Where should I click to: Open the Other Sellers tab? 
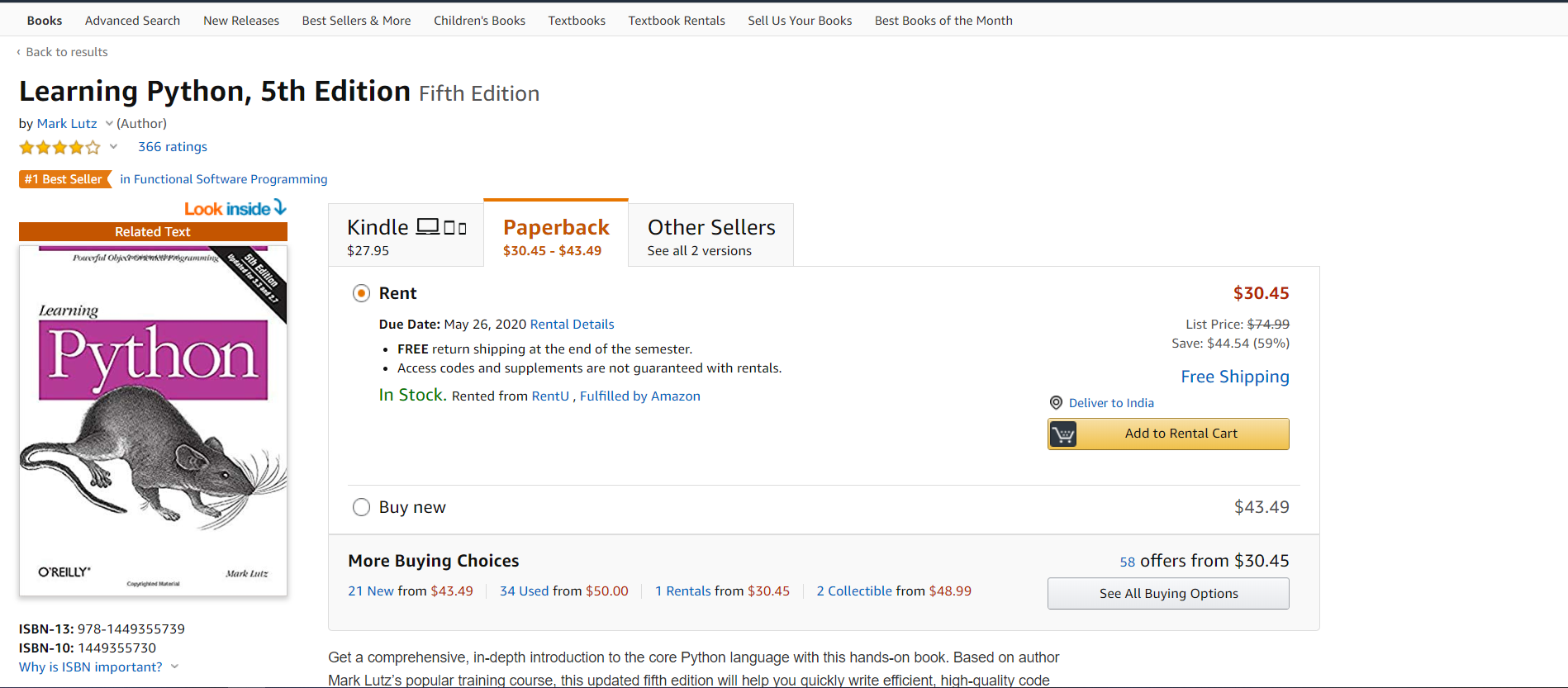(x=710, y=235)
